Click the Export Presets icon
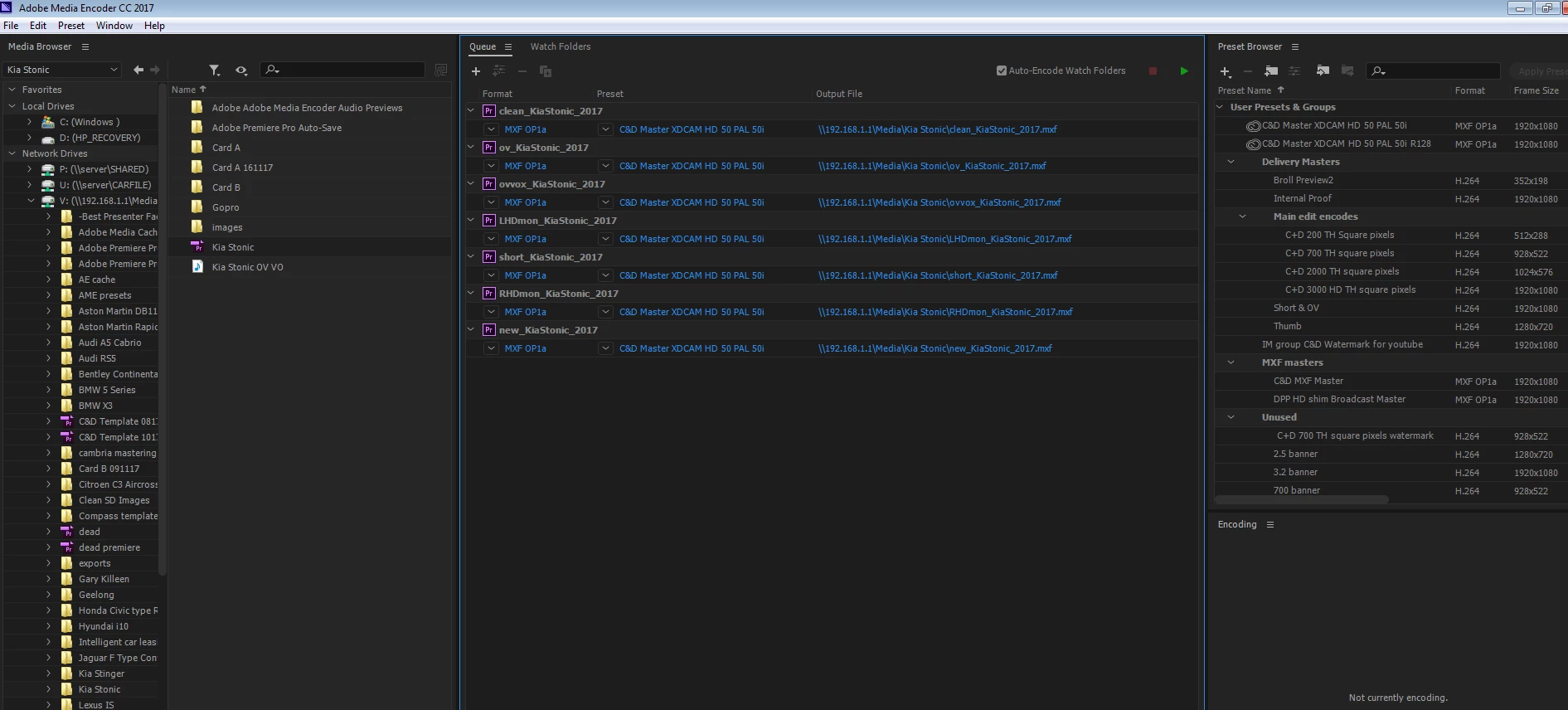1568x710 pixels. 1347,71
